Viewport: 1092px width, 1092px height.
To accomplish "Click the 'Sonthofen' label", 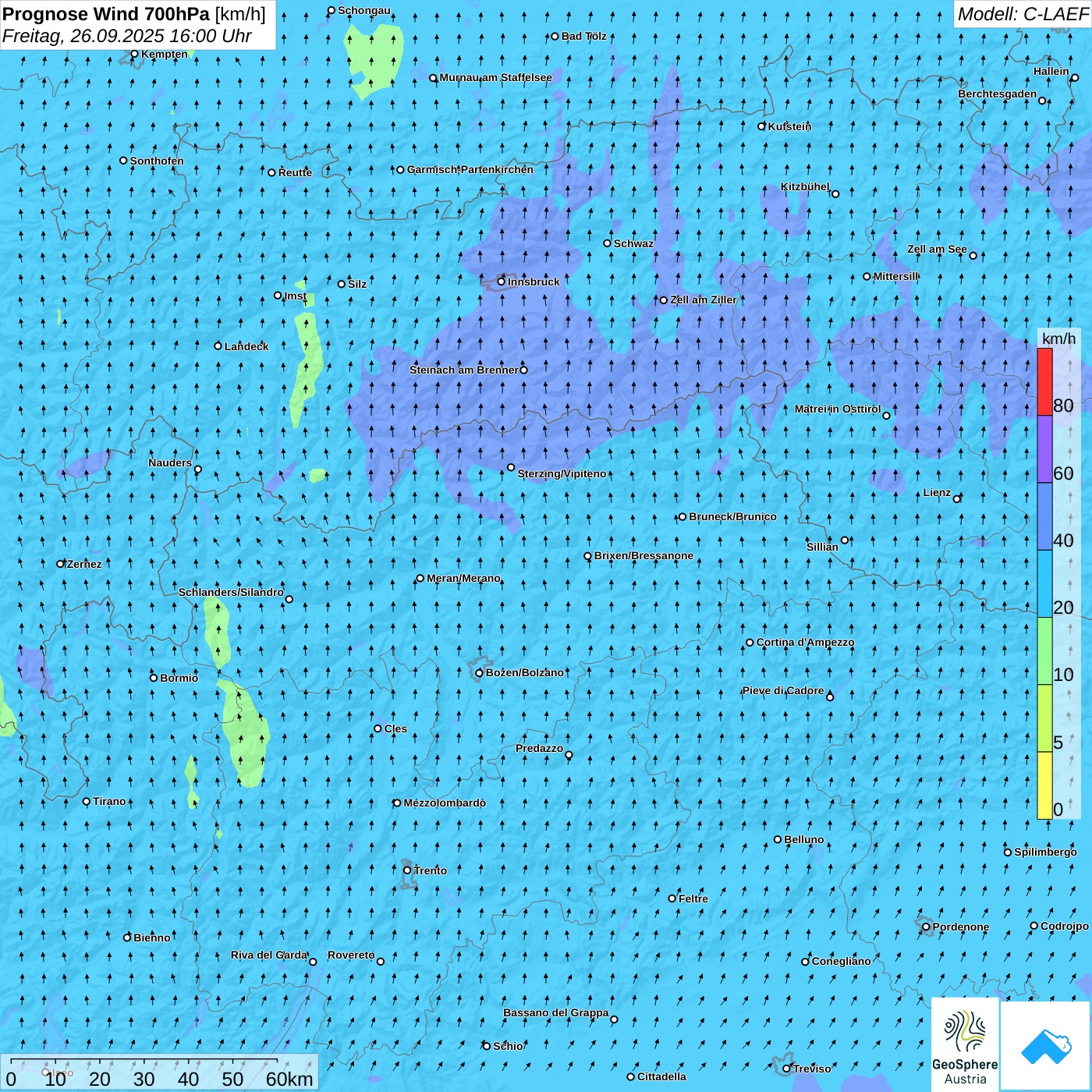I will tap(157, 161).
